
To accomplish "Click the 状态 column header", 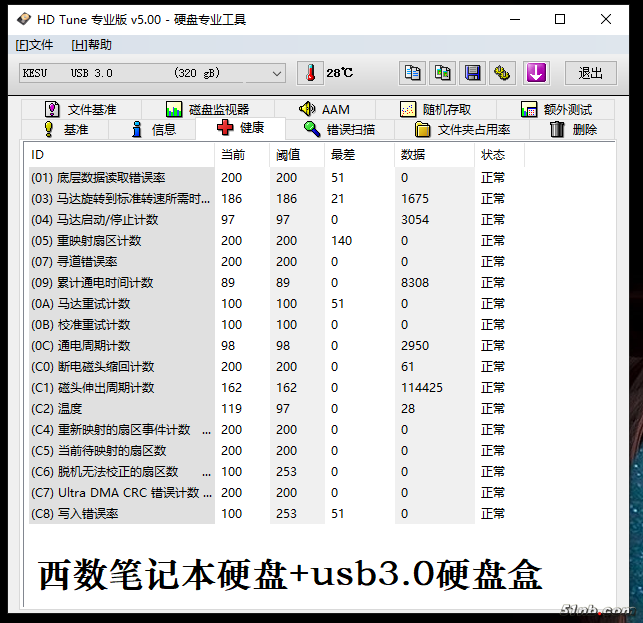I will coord(499,155).
